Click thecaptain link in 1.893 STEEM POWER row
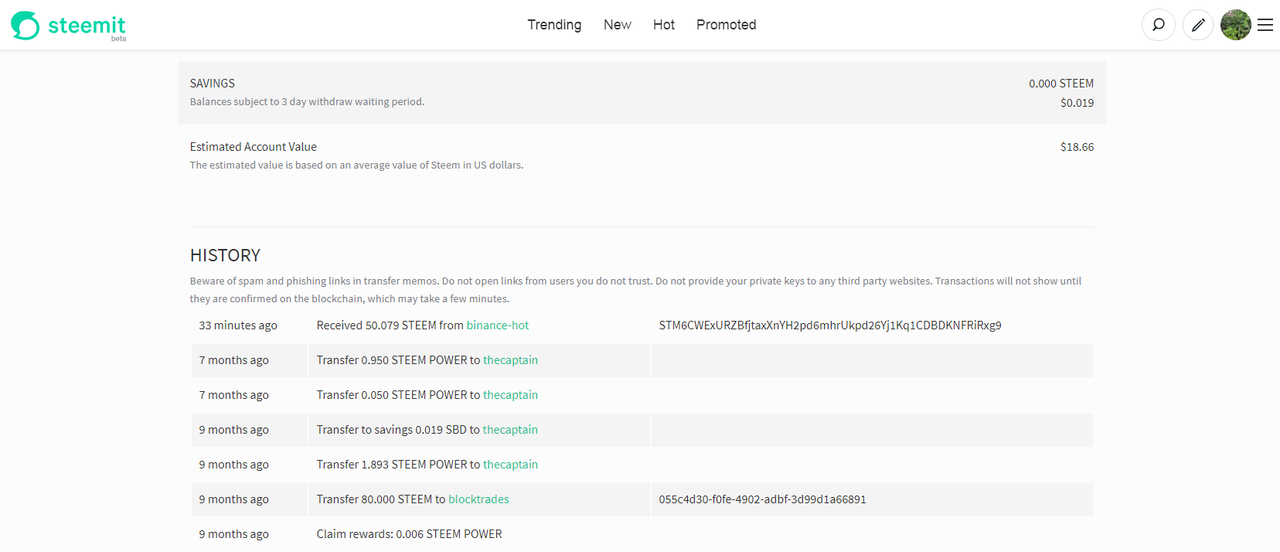Viewport: 1280px width, 552px height. point(510,464)
